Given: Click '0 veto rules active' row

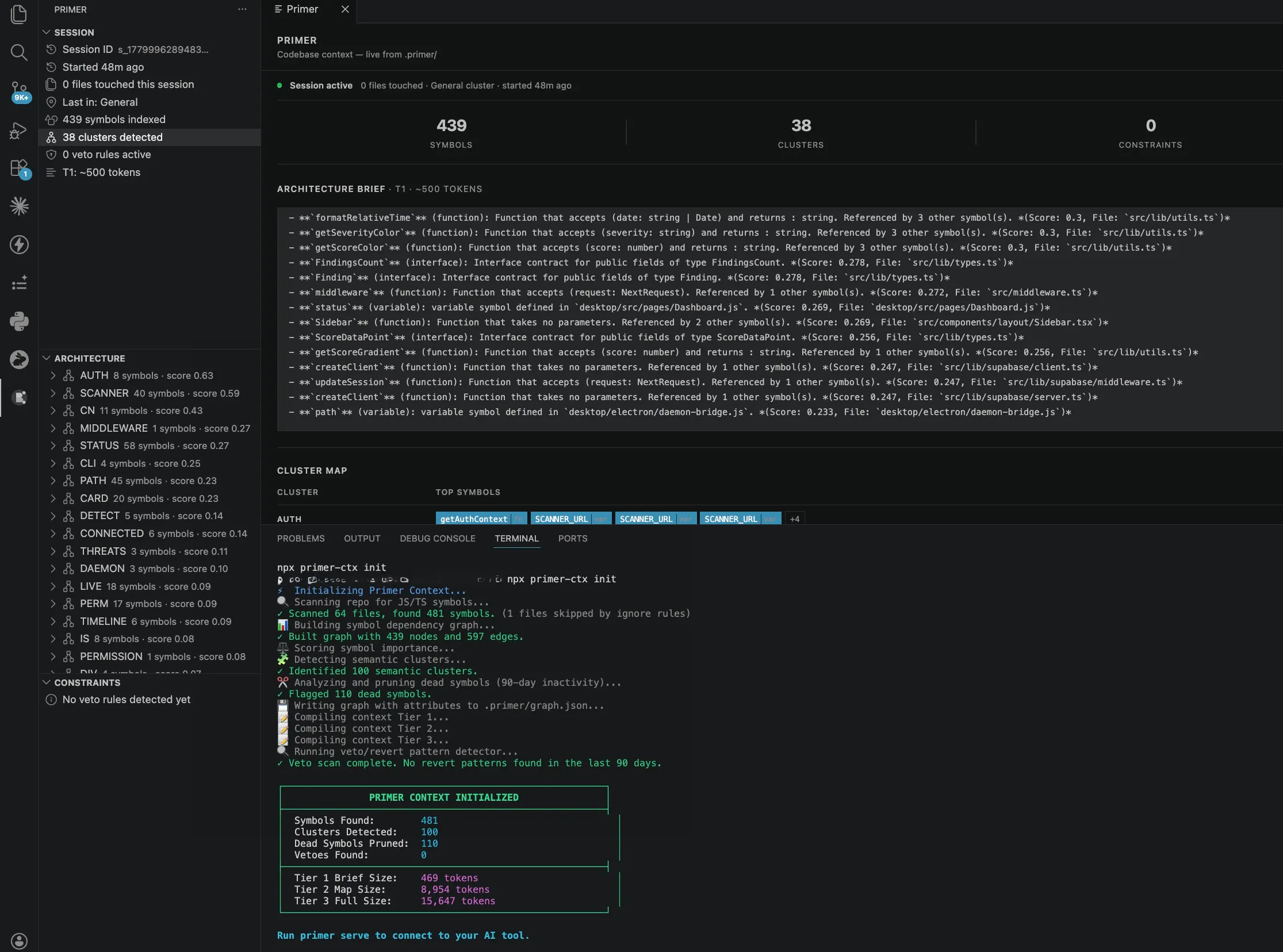Looking at the screenshot, I should 150,155.
